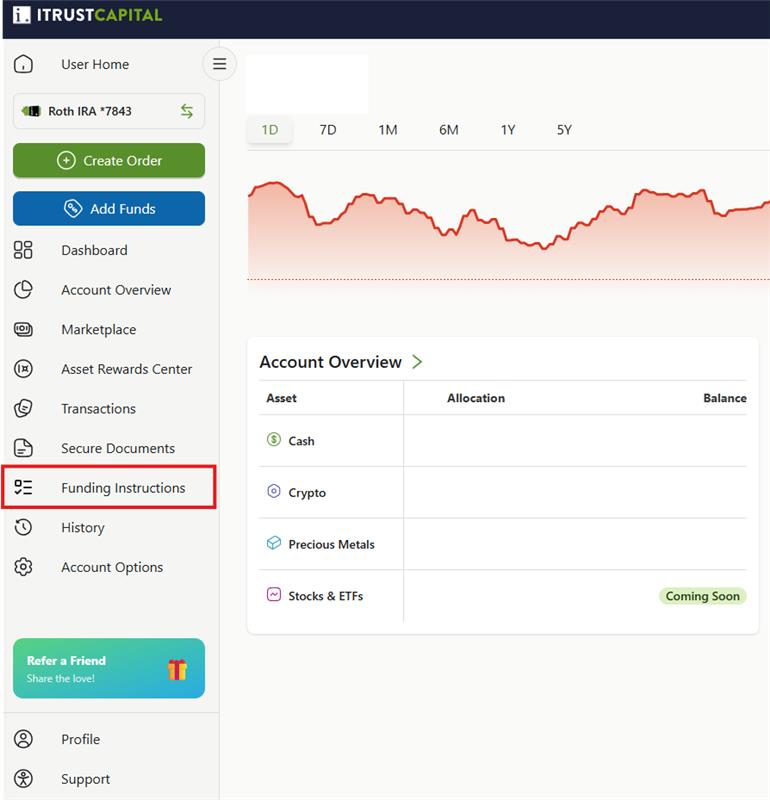770x800 pixels.
Task: Open Transactions in the sidebar
Action: [x=98, y=409]
